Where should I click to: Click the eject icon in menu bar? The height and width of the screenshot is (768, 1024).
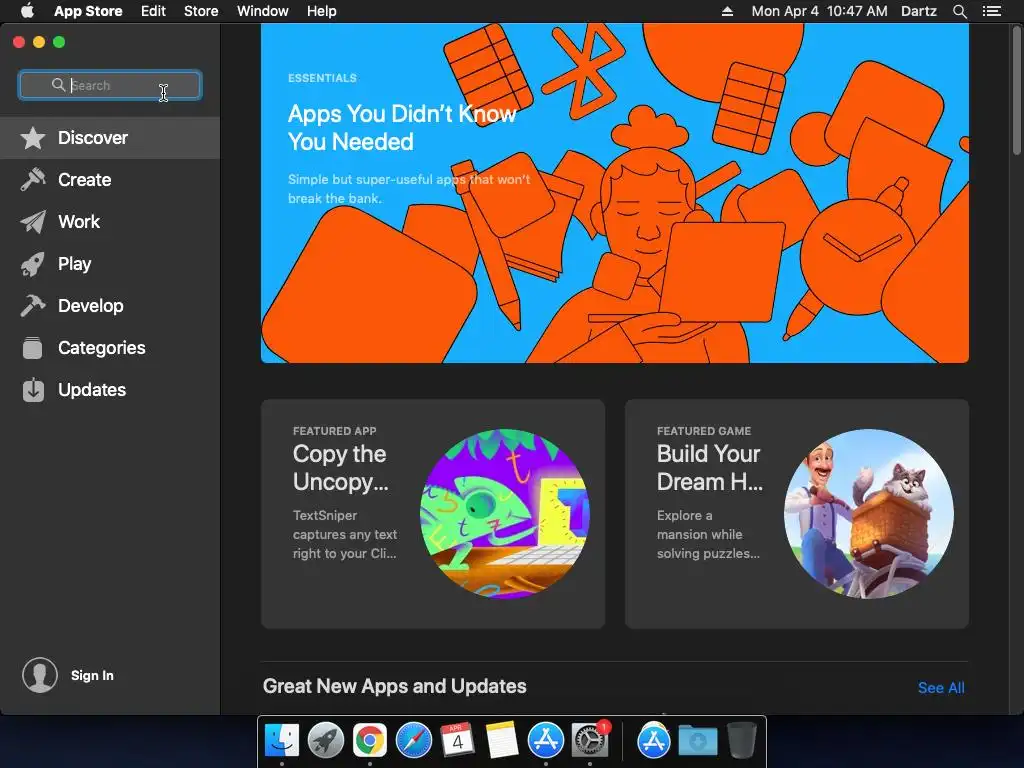727,11
